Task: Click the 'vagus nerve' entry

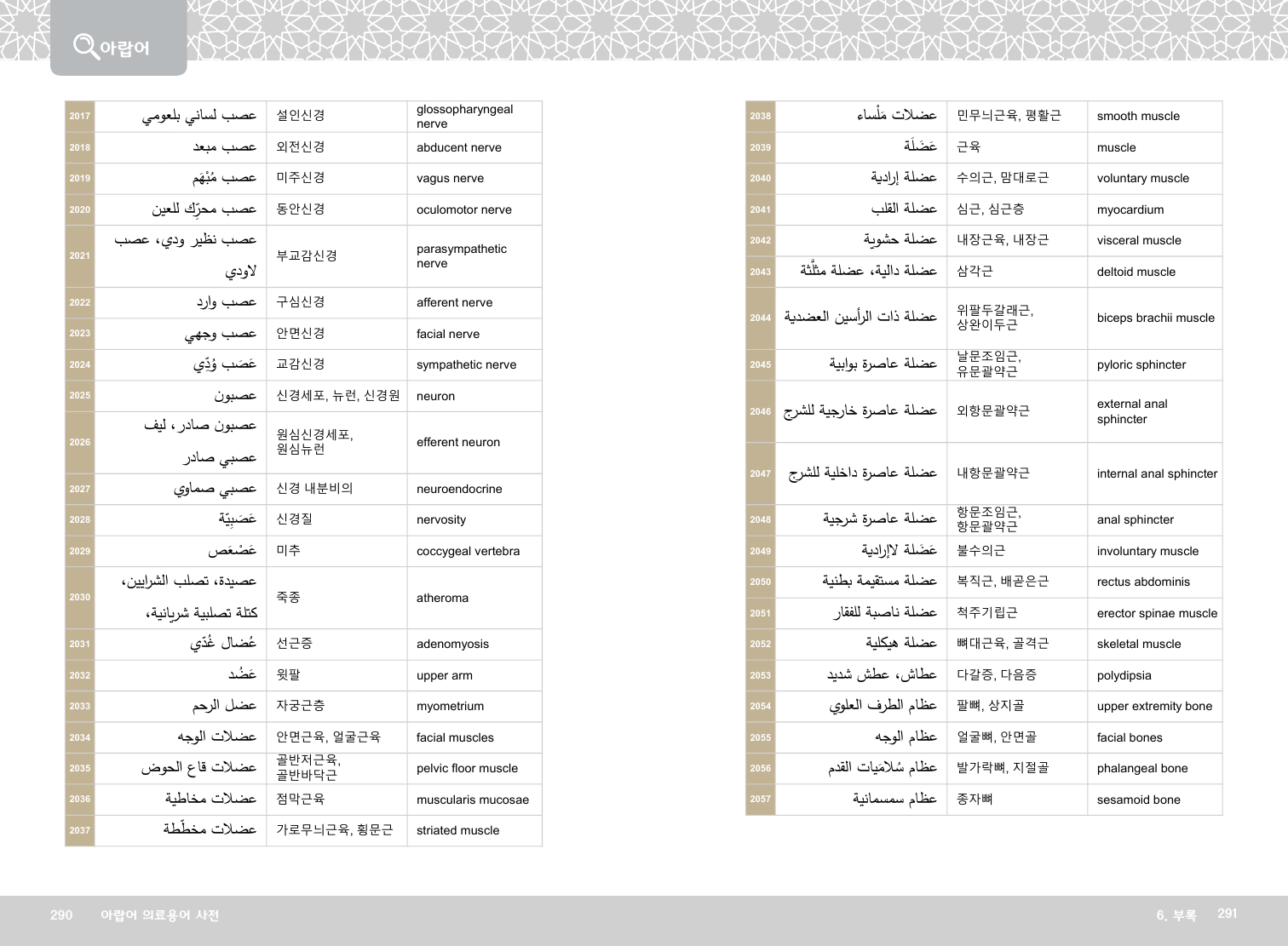Action: (450, 179)
